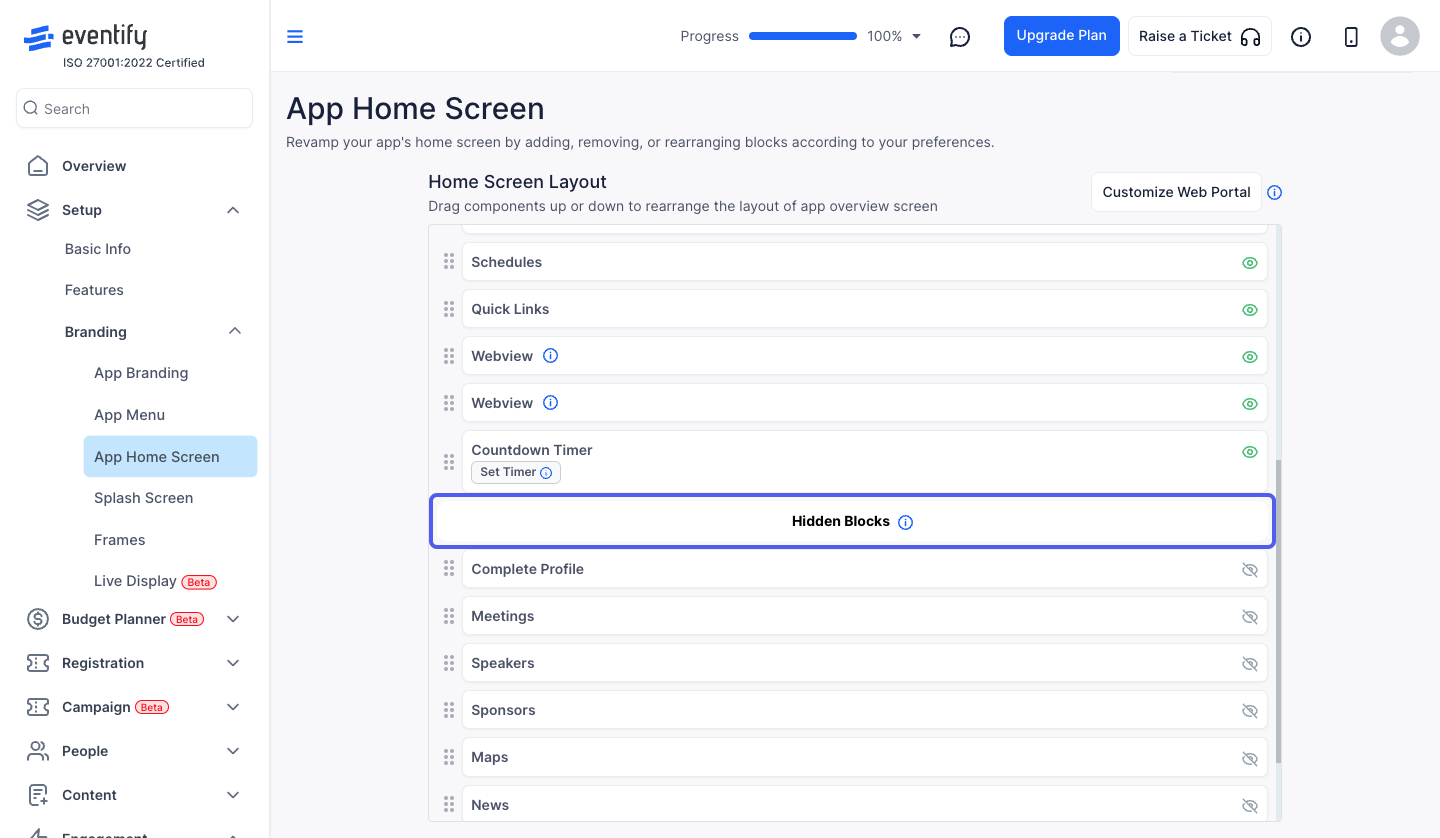Click the People icon in sidebar
Viewport: 1440px width, 838px height.
(x=38, y=751)
